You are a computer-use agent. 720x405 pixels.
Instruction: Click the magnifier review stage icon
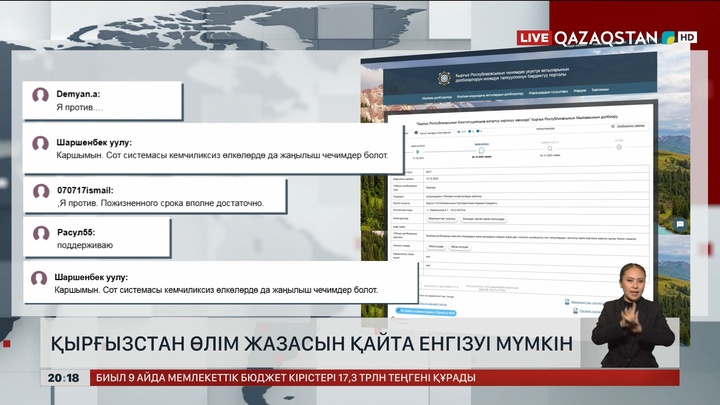550,148
